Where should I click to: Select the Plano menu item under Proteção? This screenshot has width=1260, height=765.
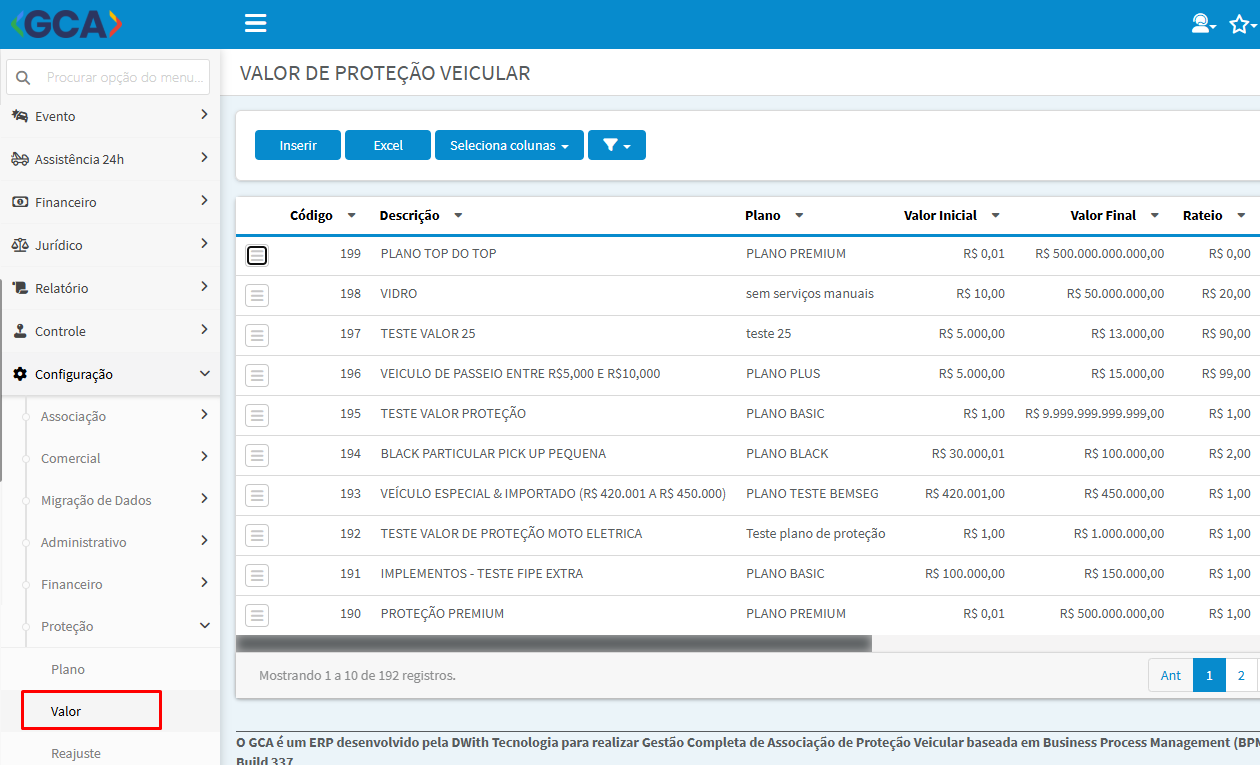click(x=68, y=669)
